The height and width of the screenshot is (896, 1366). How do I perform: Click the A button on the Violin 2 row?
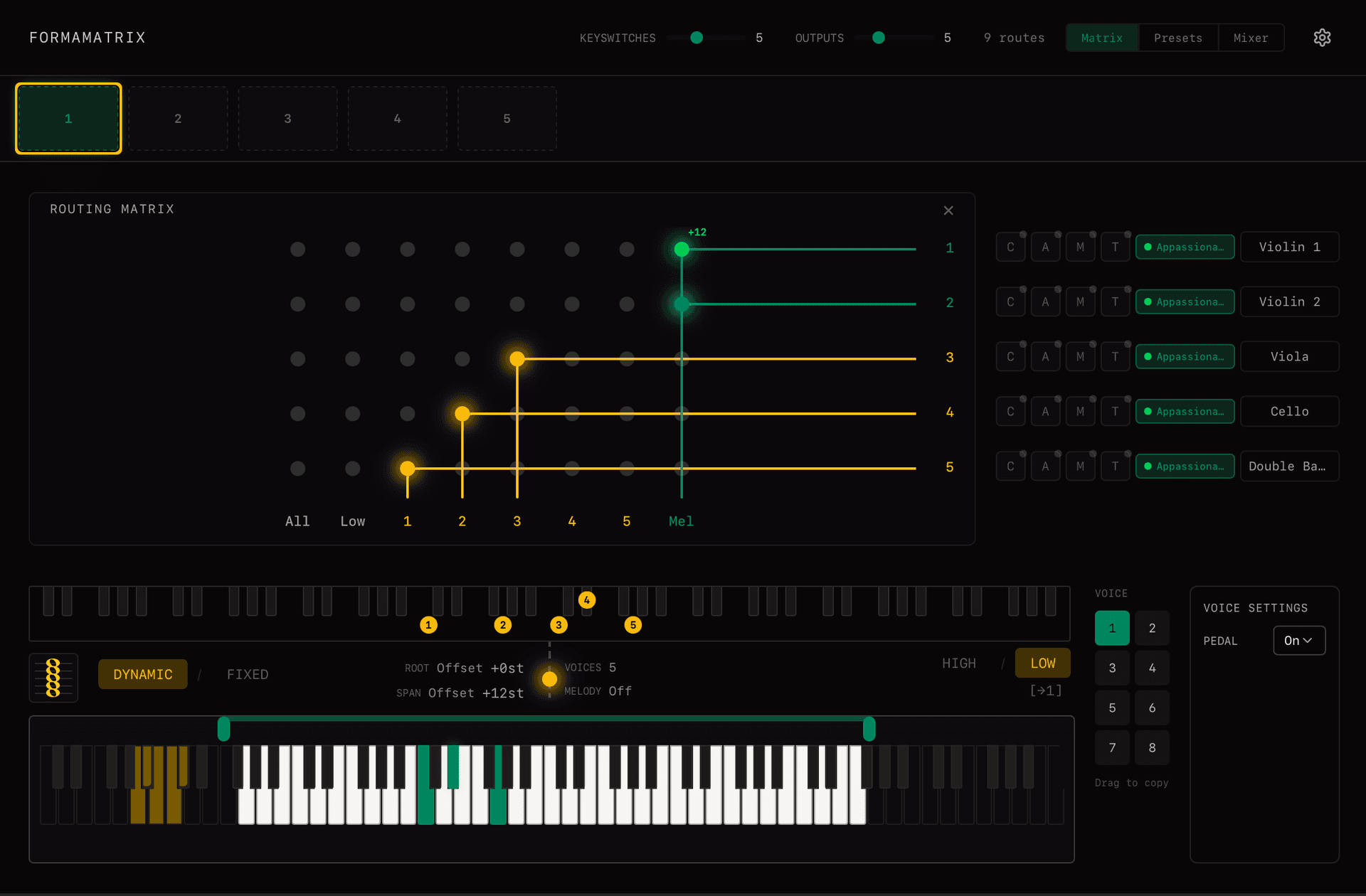(x=1045, y=302)
